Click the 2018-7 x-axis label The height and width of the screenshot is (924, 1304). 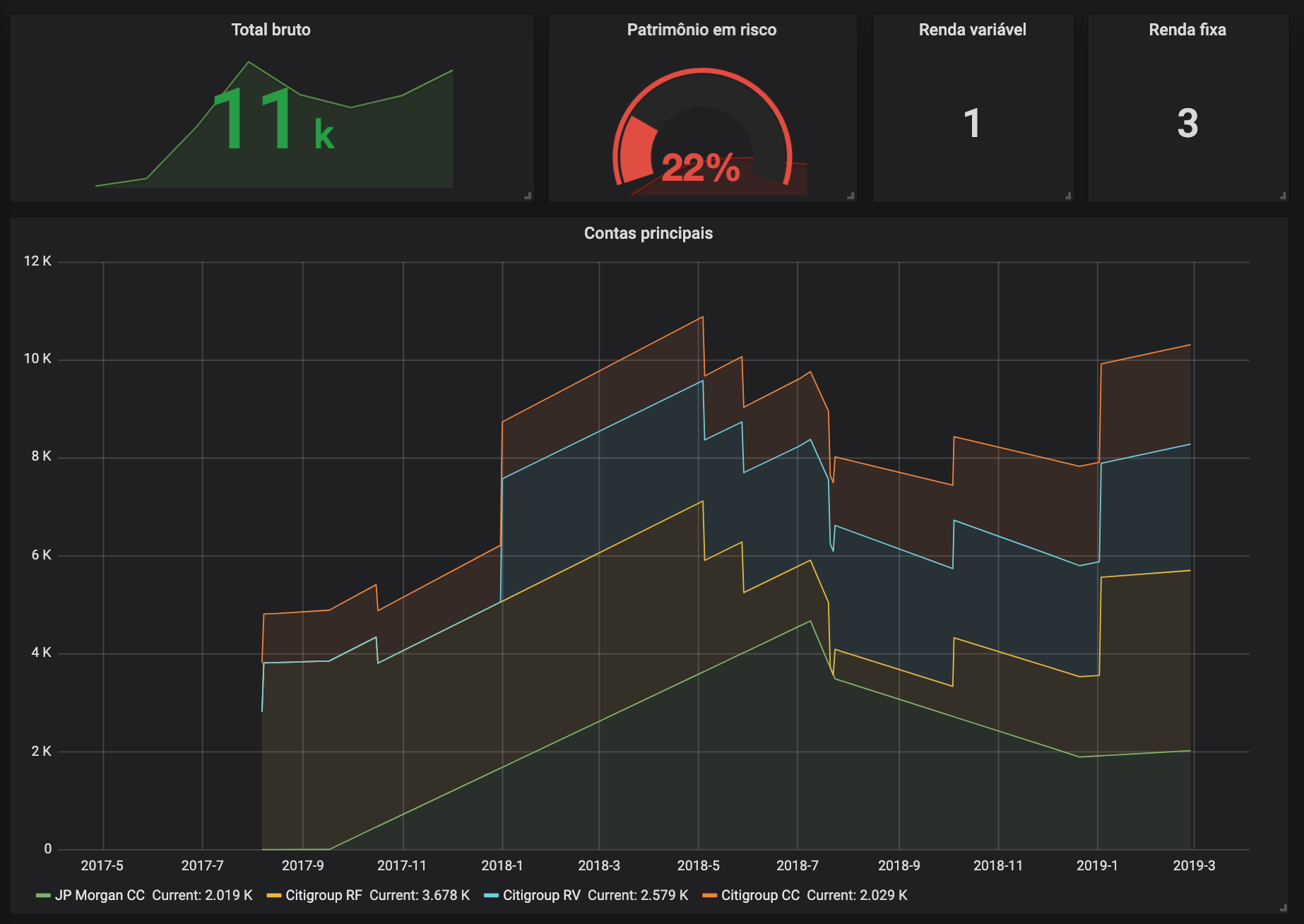pyautogui.click(x=798, y=865)
